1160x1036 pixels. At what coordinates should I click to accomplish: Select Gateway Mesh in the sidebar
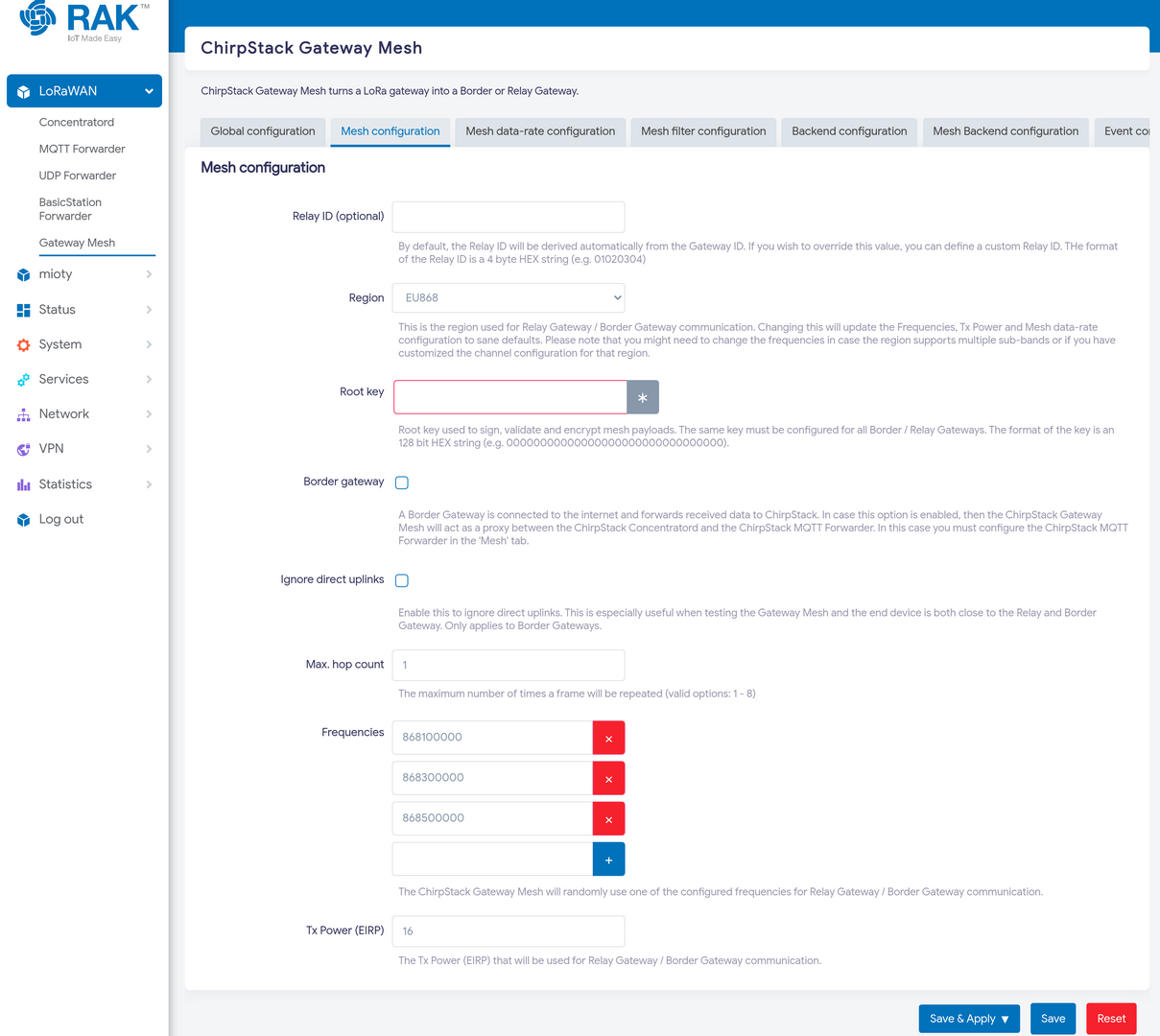pyautogui.click(x=77, y=243)
